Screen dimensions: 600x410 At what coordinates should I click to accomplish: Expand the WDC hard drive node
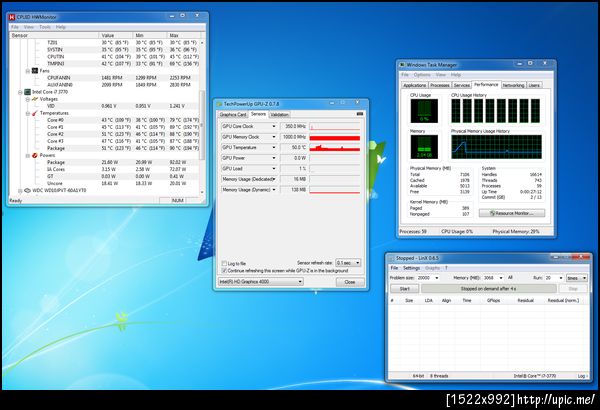(x=20, y=191)
